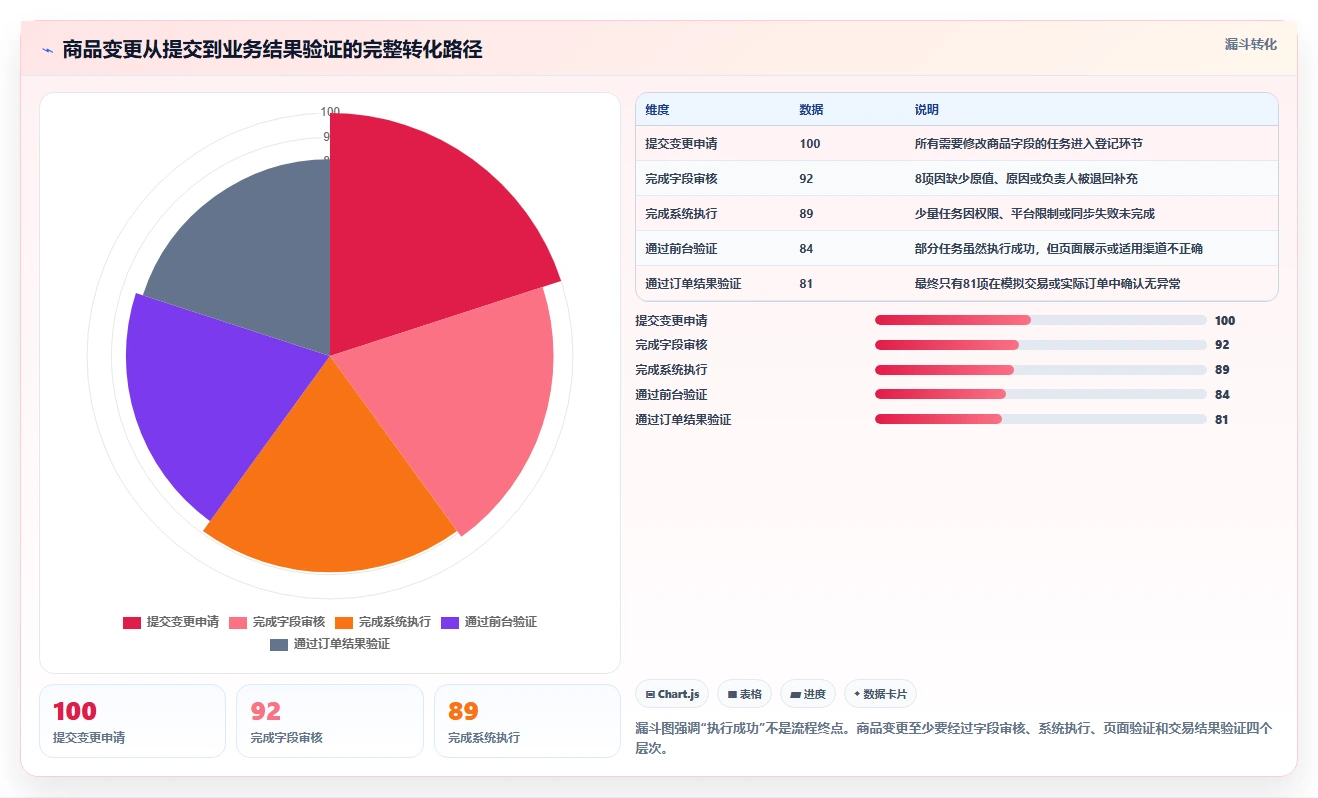Image resolution: width=1318 pixels, height=798 pixels.
Task: Click the 说明 column header
Action: [927, 110]
